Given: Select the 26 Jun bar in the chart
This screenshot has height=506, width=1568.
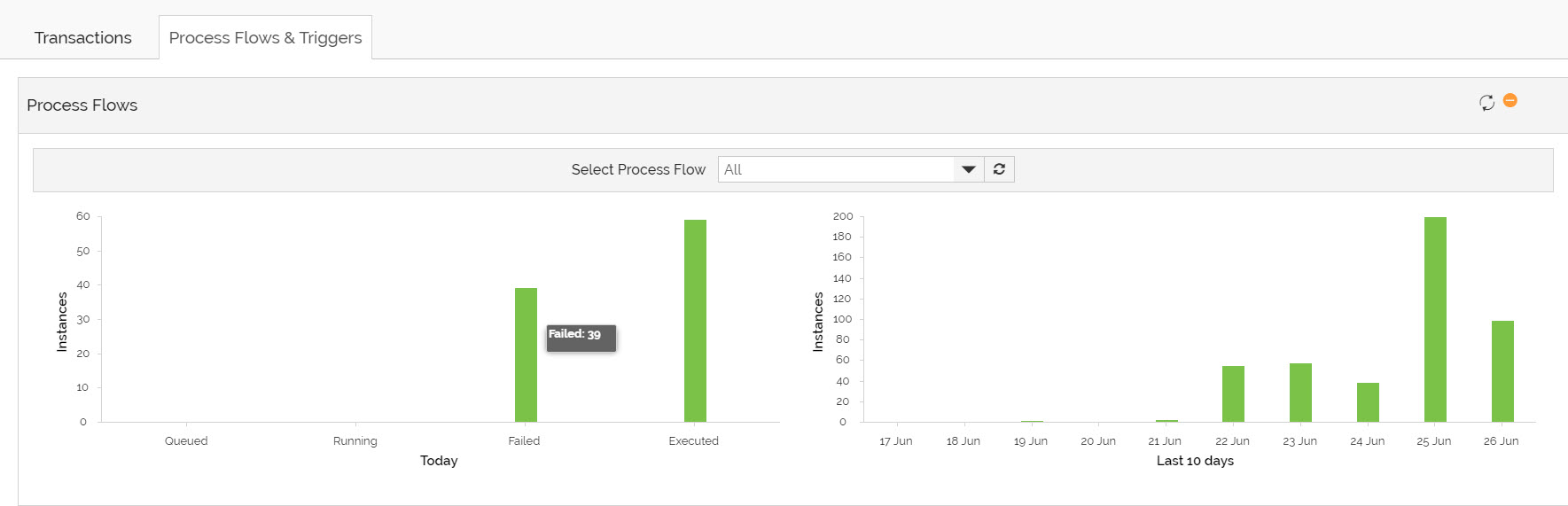Looking at the screenshot, I should click(1502, 370).
